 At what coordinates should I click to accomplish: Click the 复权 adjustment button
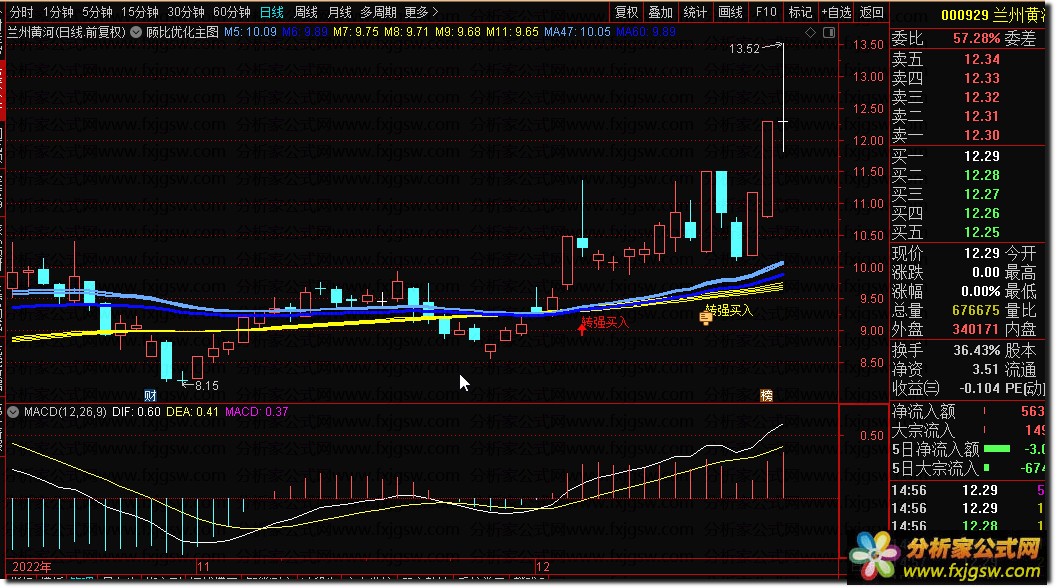coord(626,12)
